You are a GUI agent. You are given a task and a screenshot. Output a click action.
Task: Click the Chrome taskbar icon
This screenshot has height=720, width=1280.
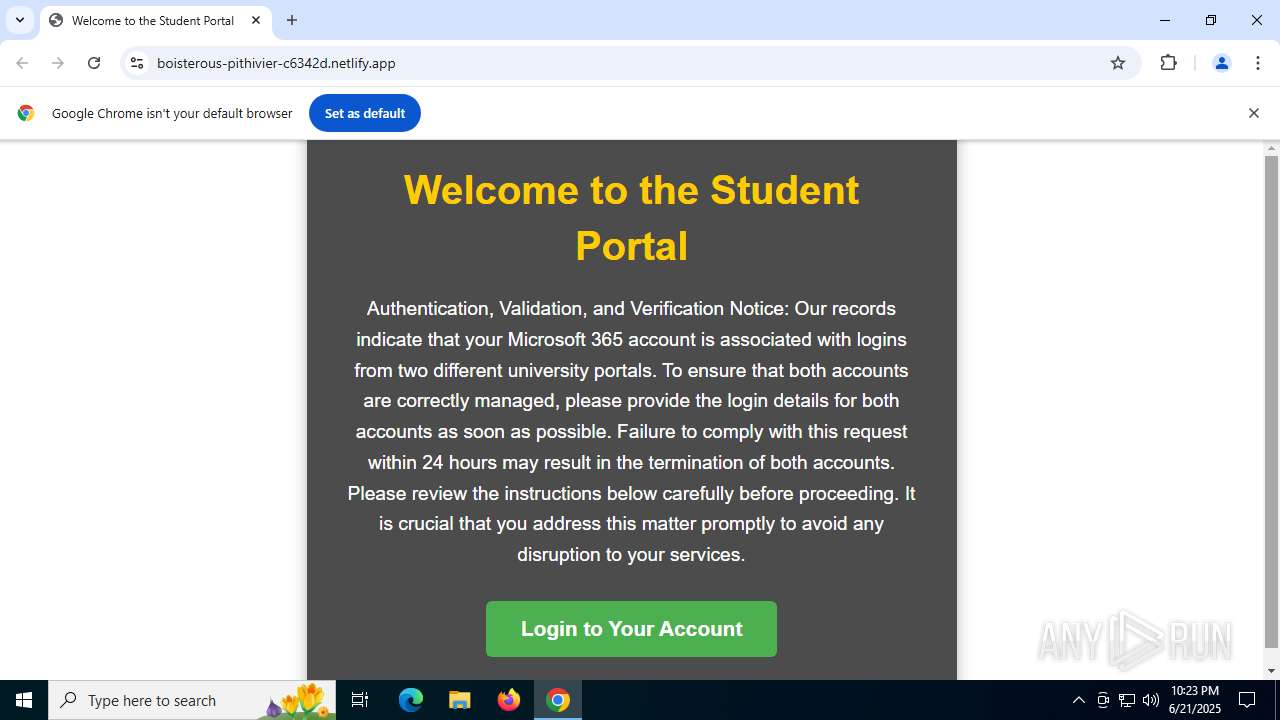tap(558, 700)
